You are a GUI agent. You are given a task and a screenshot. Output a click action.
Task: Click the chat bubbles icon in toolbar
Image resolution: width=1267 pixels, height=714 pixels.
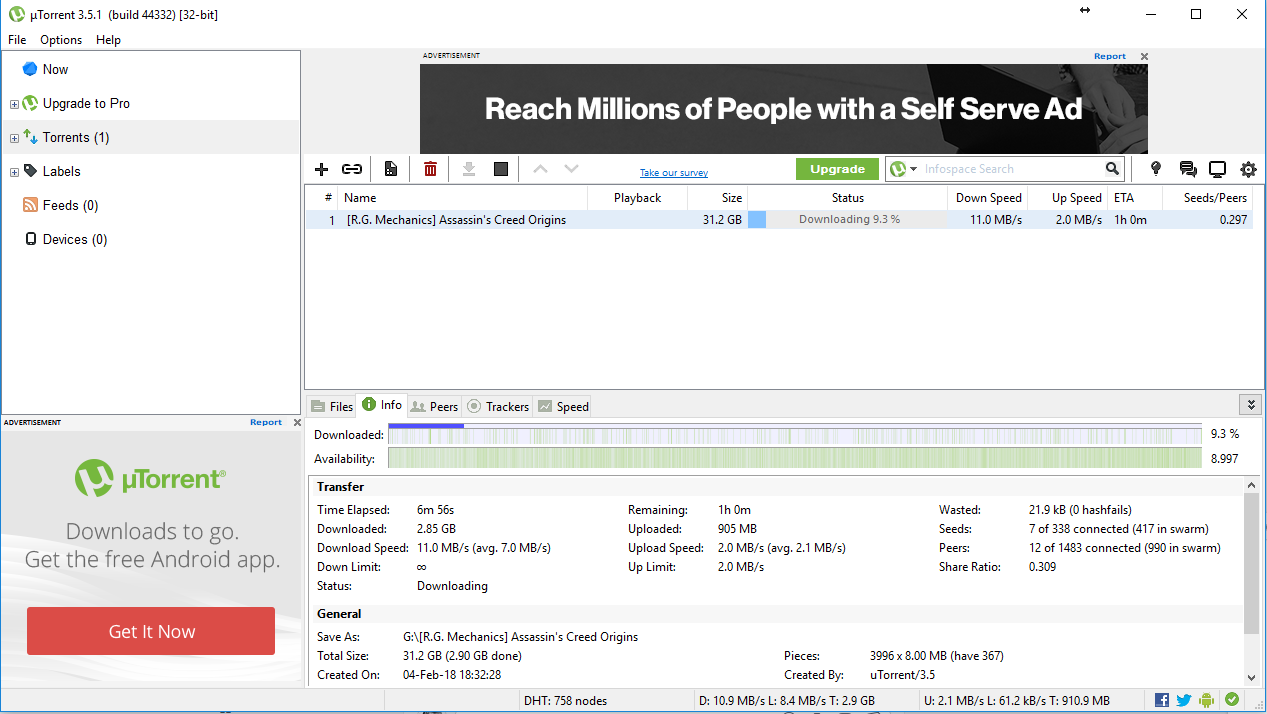[1187, 169]
